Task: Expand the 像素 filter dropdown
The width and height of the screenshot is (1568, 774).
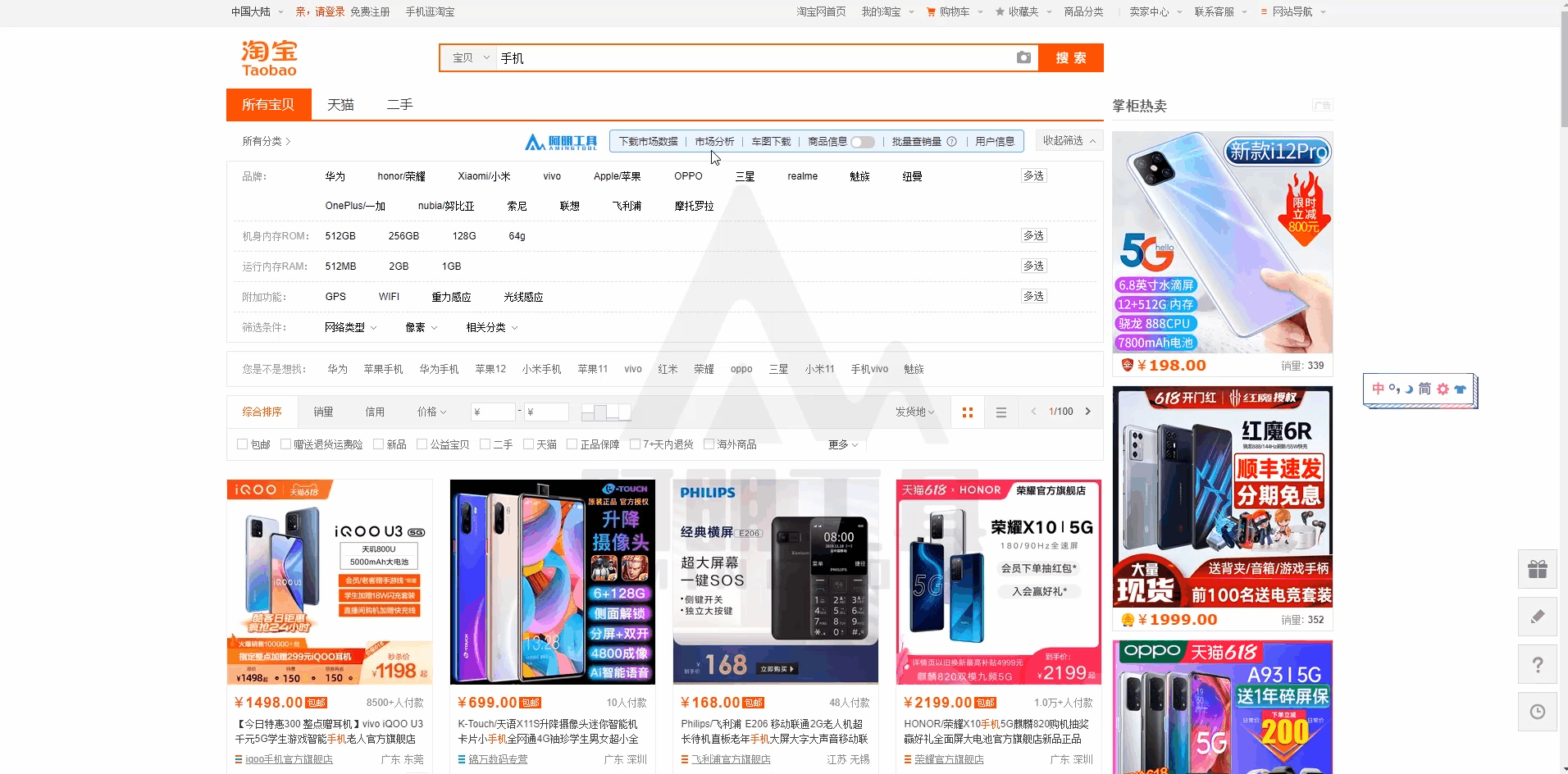Action: (421, 327)
